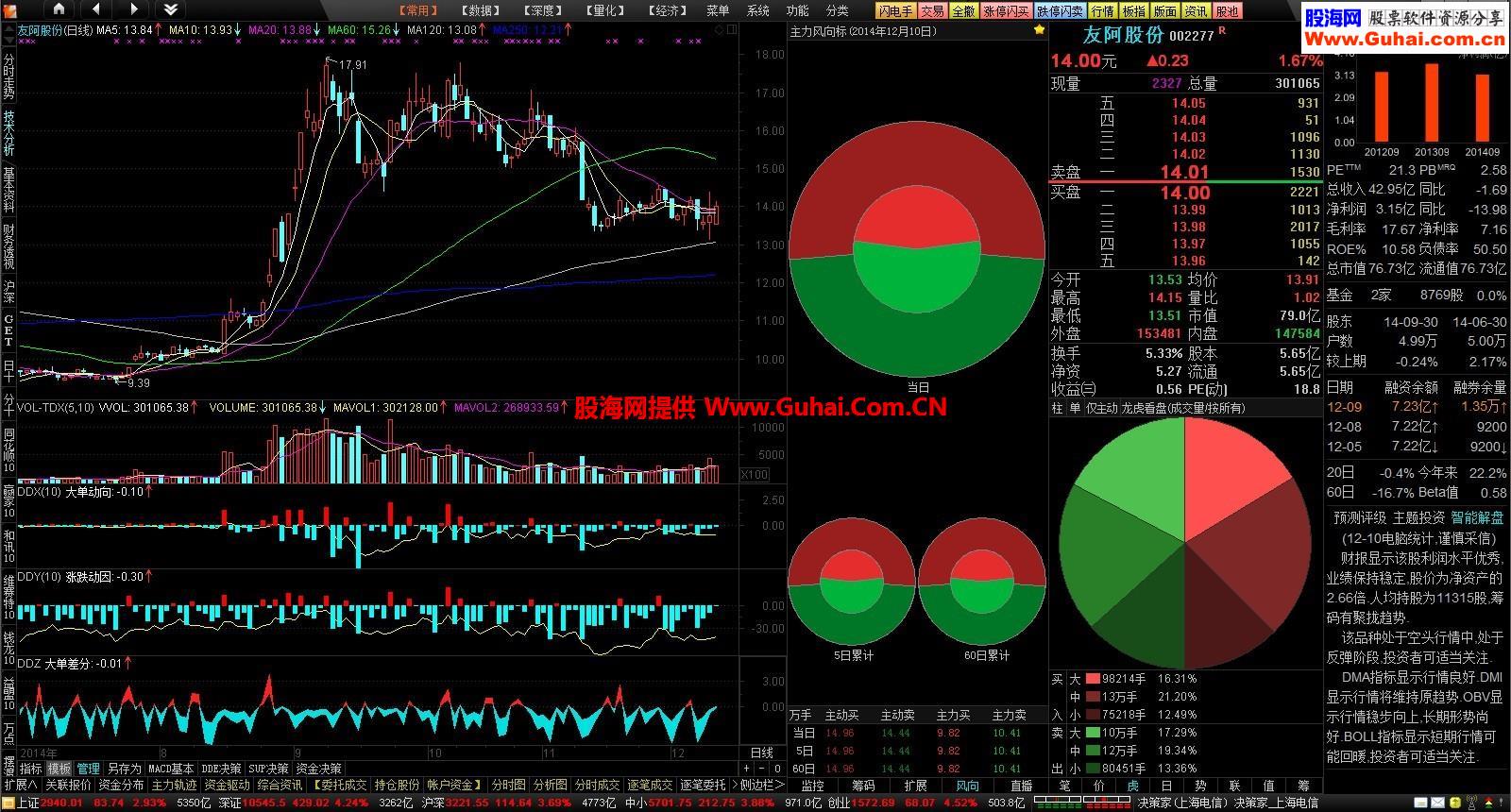1511x812 pixels.
Task: Click the 全撤 cancel-all button
Action: click(x=963, y=10)
